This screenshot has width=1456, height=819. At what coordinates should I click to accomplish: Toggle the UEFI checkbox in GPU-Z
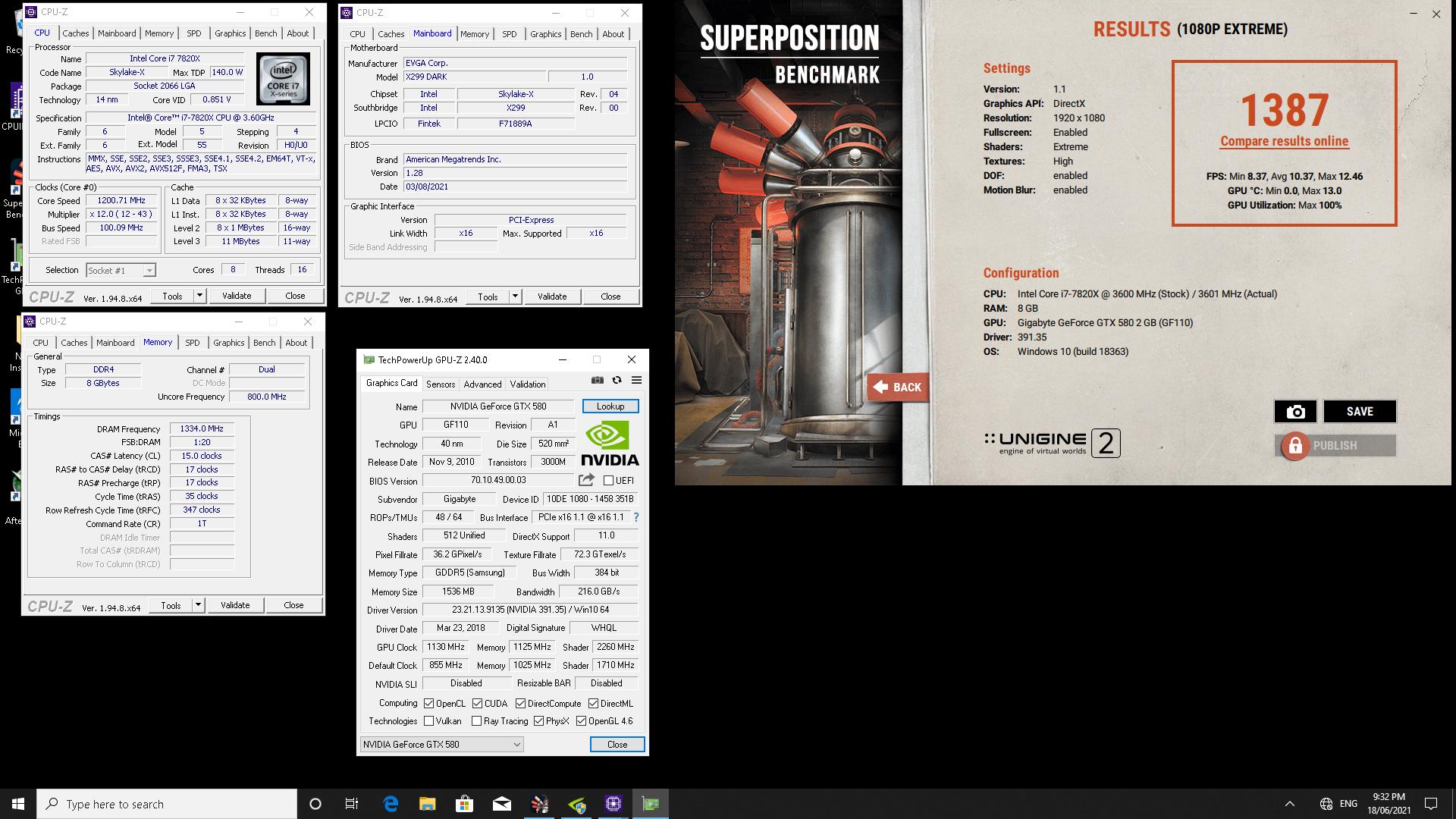pos(608,480)
